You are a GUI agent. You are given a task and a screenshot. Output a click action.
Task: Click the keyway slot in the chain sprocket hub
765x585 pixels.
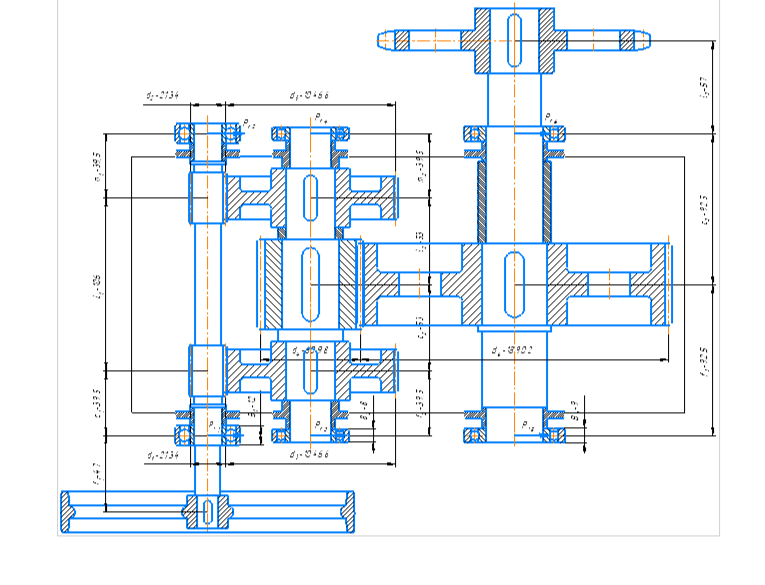[x=514, y=40]
